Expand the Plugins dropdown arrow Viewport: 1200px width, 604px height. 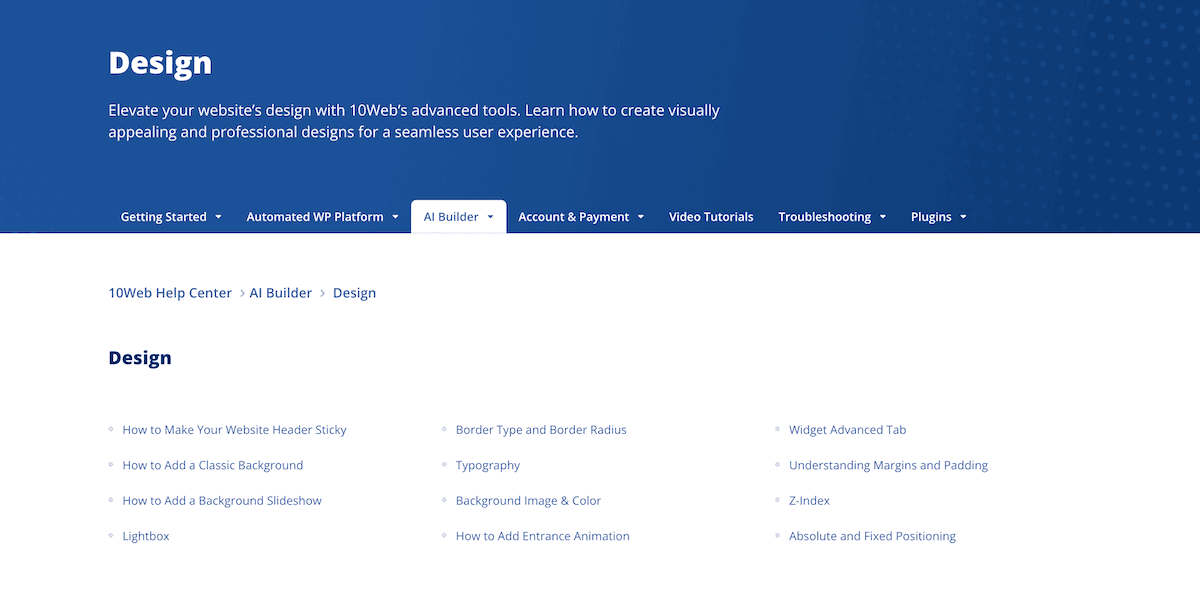(x=963, y=217)
